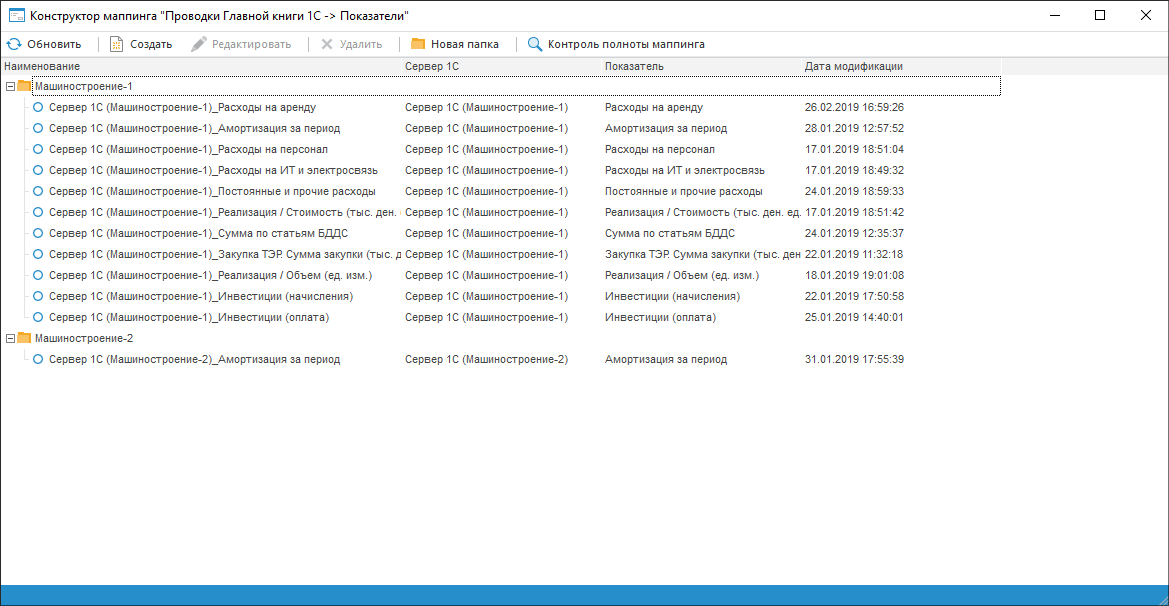1169x606 pixels.
Task: Collapse the Машиностроение-2 folder node
Action: coord(10,338)
